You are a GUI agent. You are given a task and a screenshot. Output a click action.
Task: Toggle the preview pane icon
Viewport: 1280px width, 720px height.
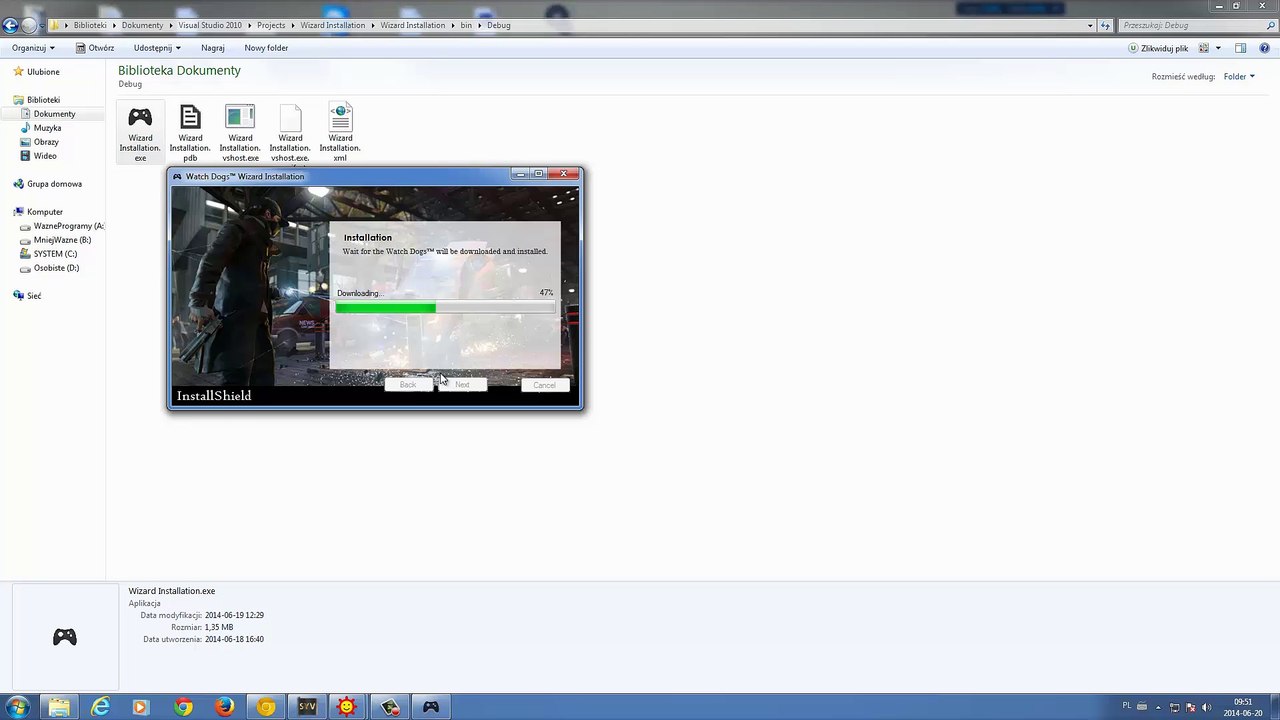[1241, 48]
